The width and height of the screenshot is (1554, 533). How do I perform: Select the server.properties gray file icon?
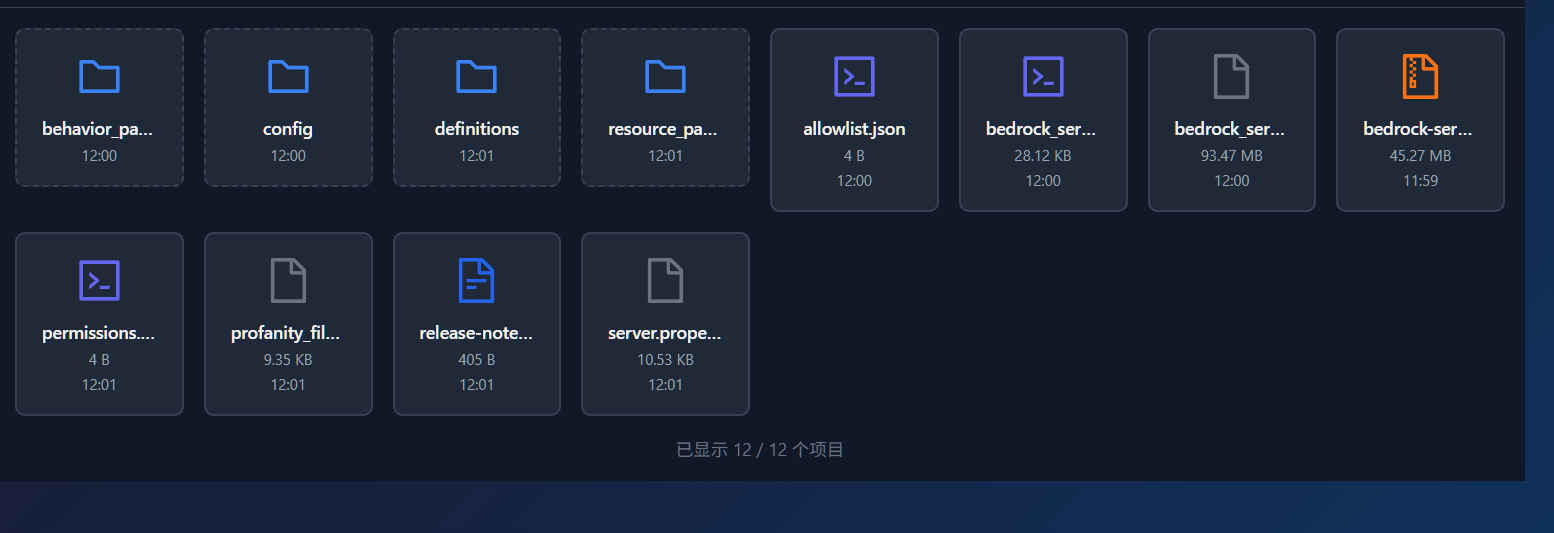[665, 281]
